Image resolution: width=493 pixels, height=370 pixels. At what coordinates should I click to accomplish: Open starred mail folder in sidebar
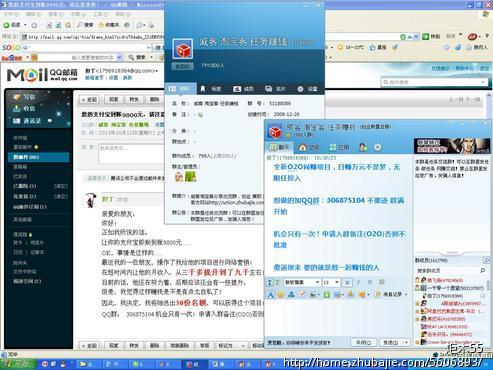(26, 147)
